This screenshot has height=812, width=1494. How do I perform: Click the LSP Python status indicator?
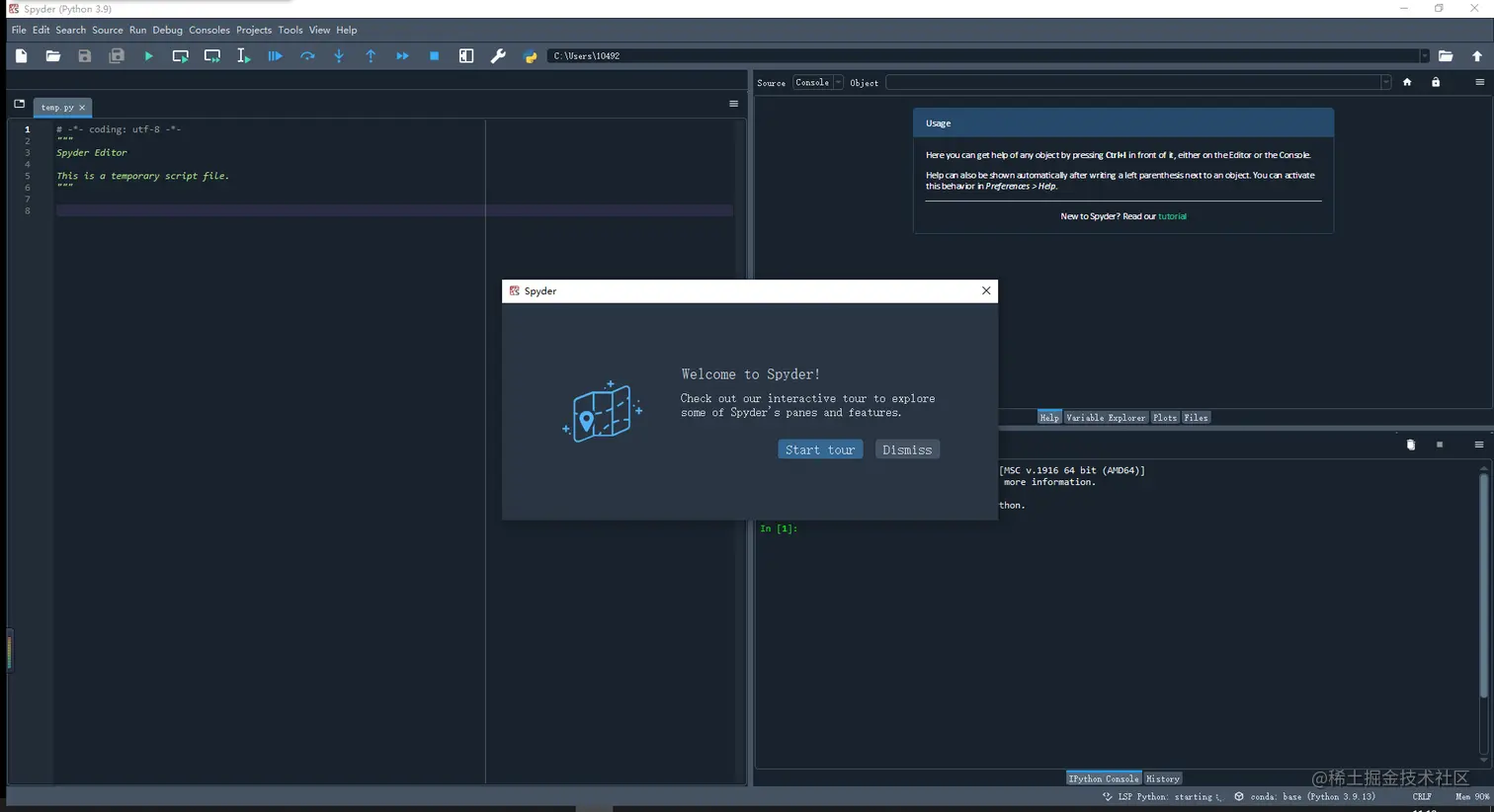pyautogui.click(x=1162, y=796)
